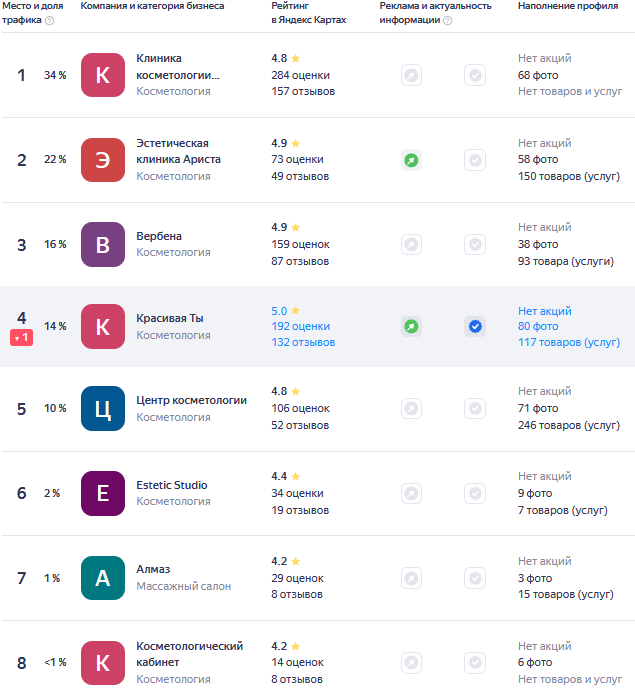This screenshot has width=635, height=699.
Task: Open the "117 товаров (услуг)" link
Action: 569,342
